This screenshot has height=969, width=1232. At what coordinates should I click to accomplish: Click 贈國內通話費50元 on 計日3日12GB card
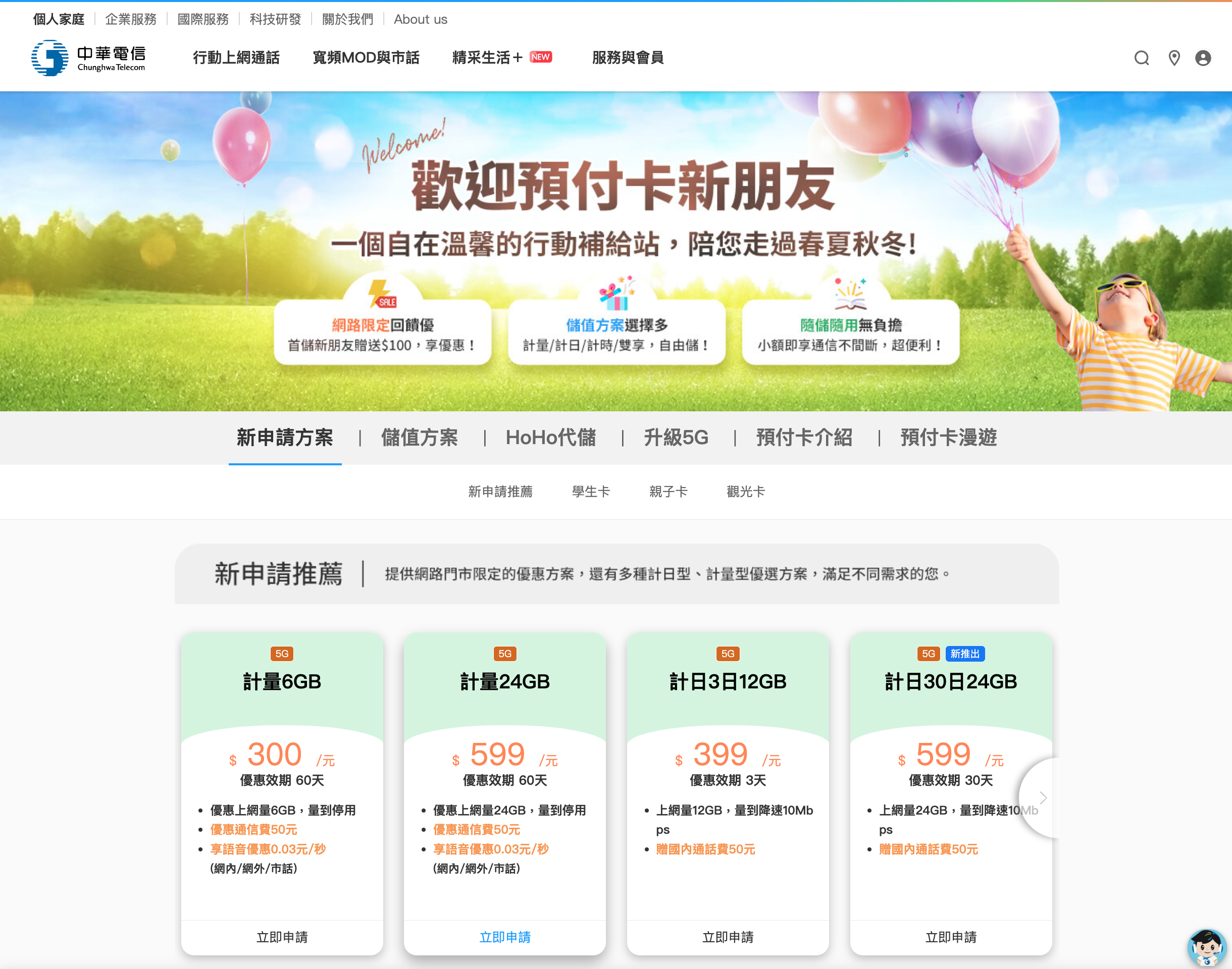point(705,849)
